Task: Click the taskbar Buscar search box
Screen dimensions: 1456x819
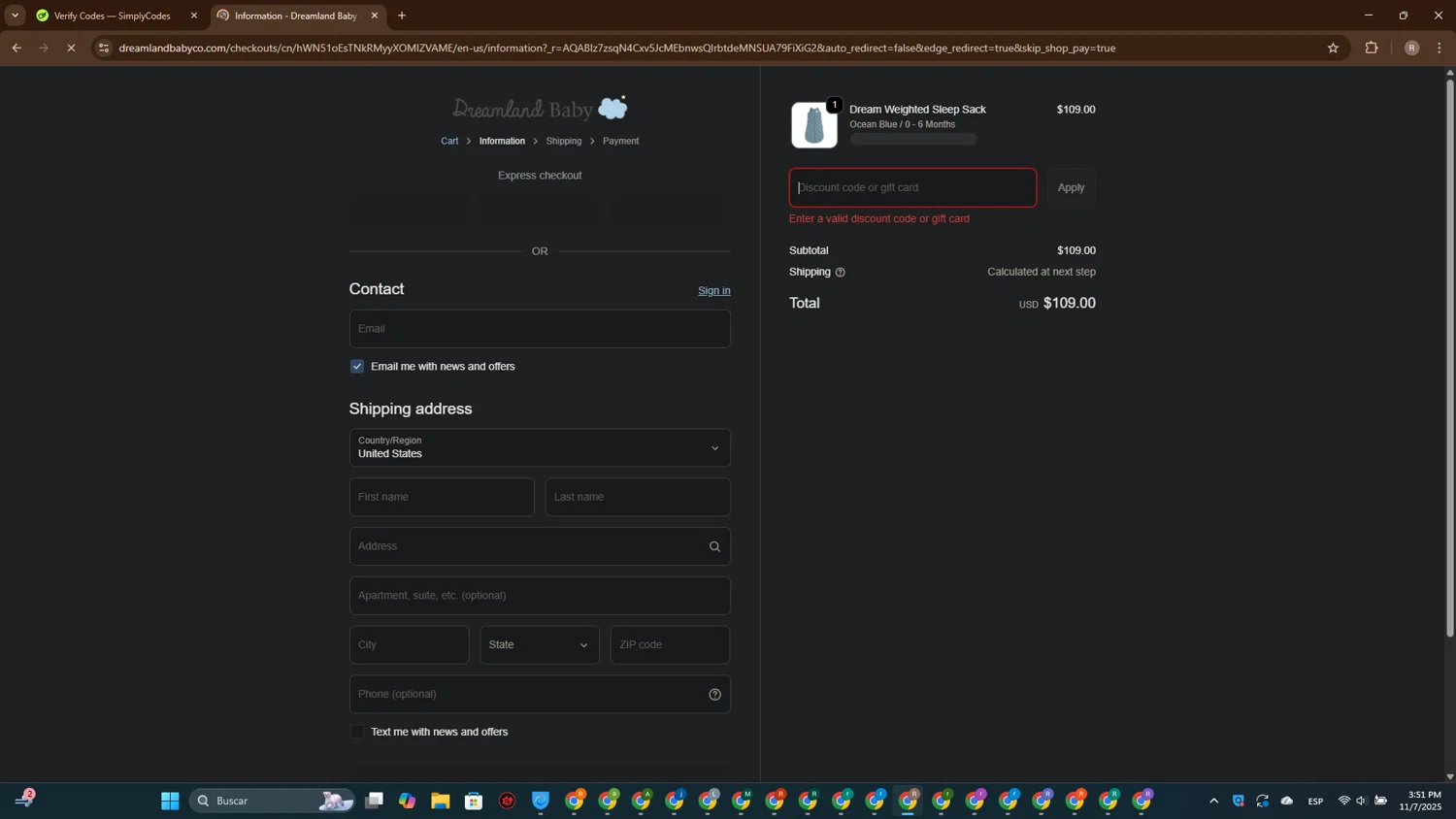Action: (x=272, y=801)
